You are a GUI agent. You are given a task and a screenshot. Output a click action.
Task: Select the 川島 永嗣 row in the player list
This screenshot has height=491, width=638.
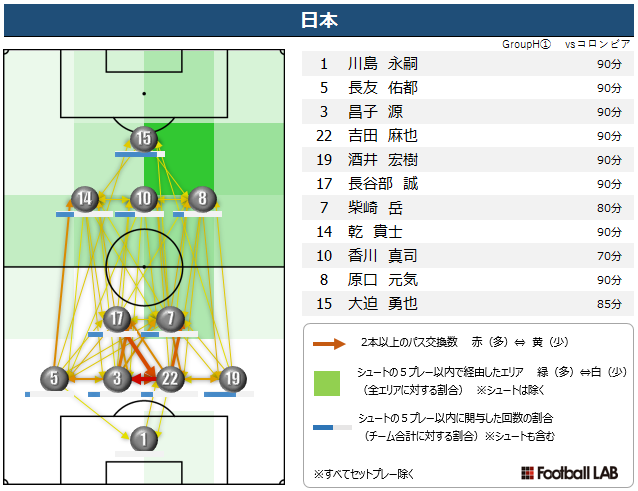coord(468,64)
